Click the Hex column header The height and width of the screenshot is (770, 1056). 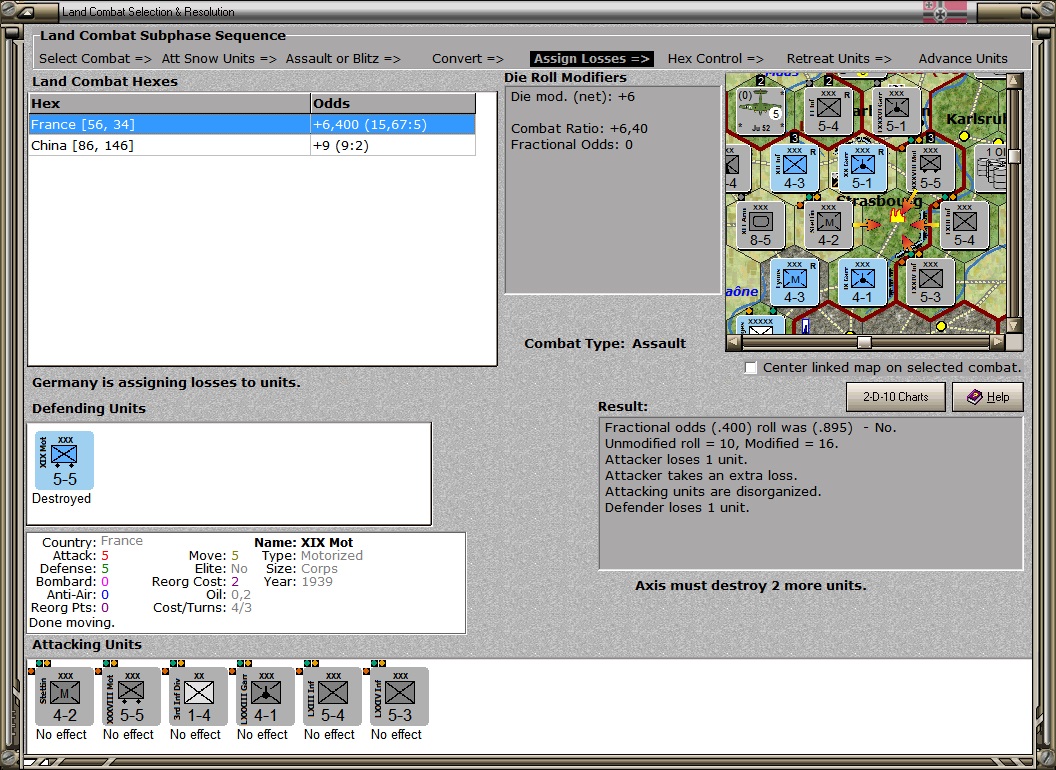pyautogui.click(x=170, y=104)
